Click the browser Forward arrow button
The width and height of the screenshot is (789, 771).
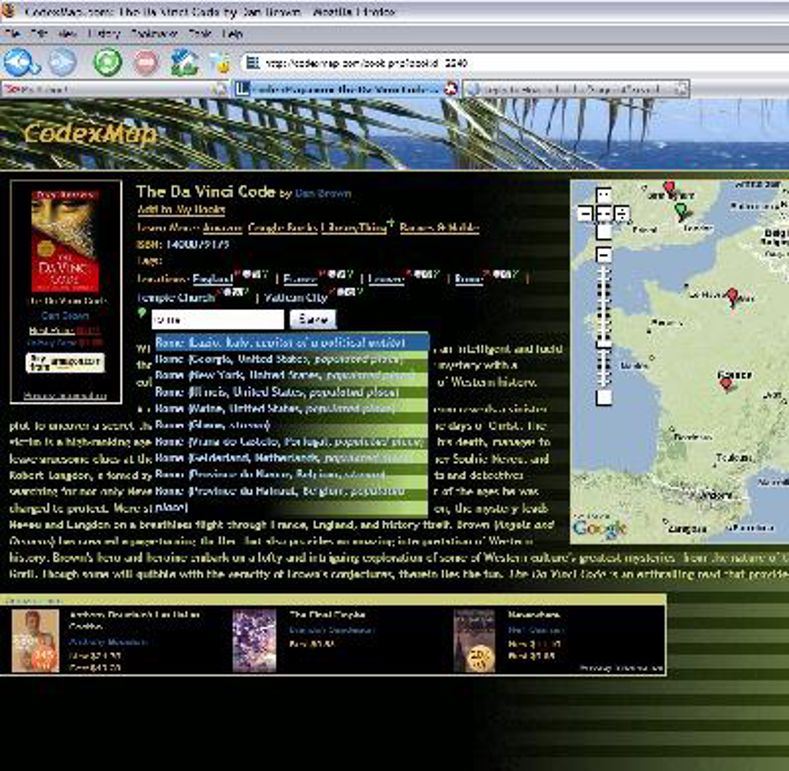[x=62, y=62]
